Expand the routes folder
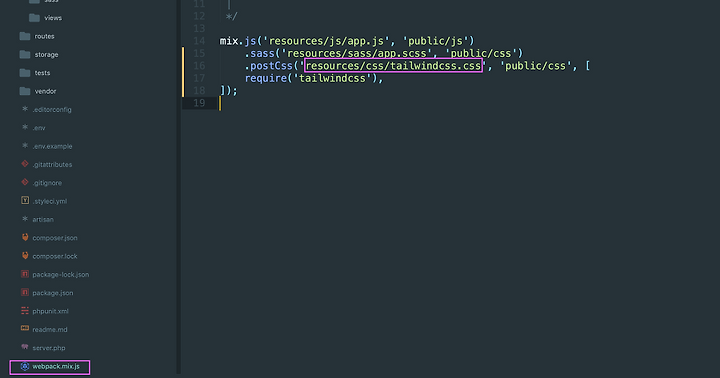 coord(44,36)
